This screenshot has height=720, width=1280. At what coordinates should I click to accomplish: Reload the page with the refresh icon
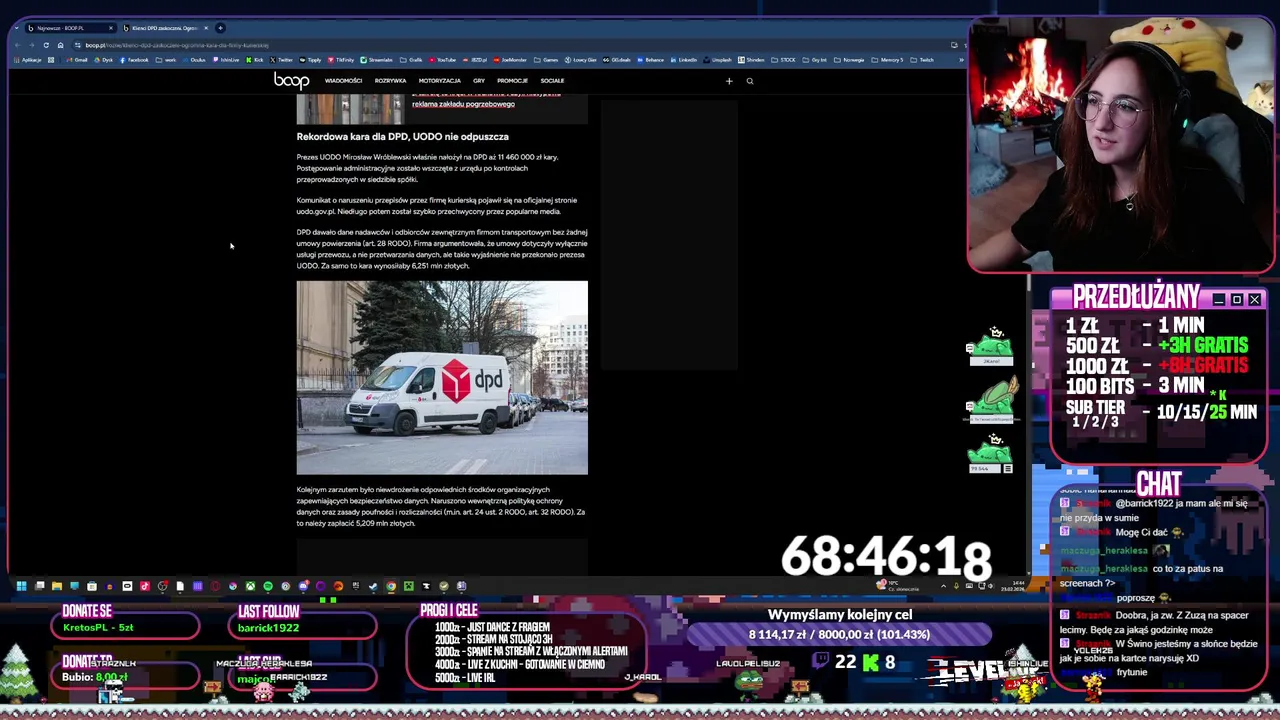[46, 45]
